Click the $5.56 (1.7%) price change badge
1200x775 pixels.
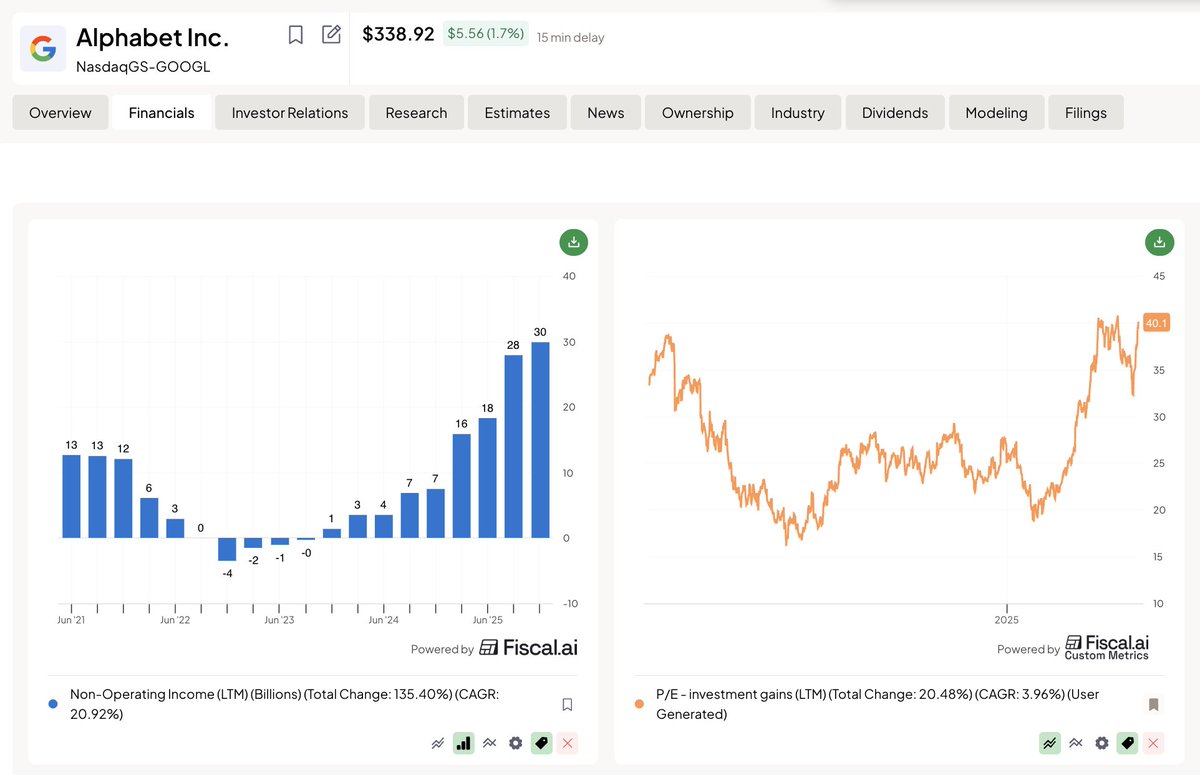pos(485,34)
